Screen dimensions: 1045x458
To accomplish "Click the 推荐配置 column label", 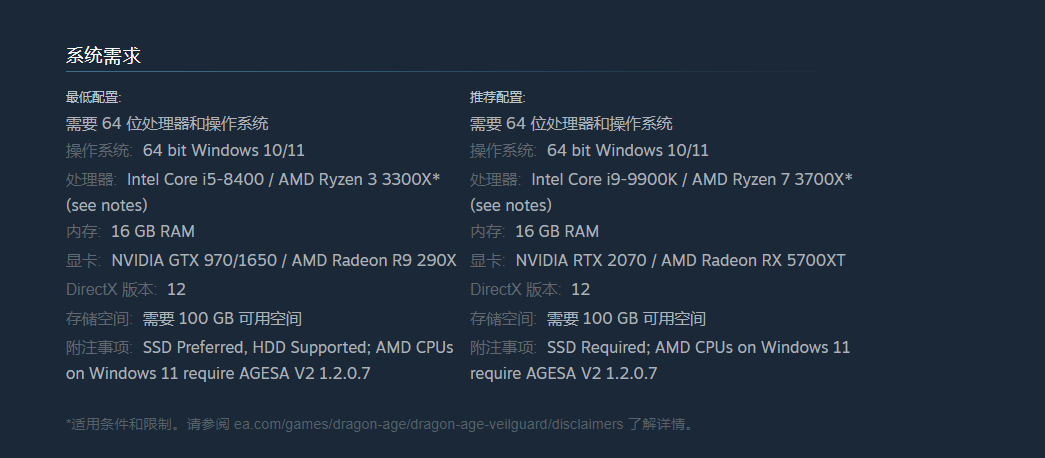I will click(497, 97).
